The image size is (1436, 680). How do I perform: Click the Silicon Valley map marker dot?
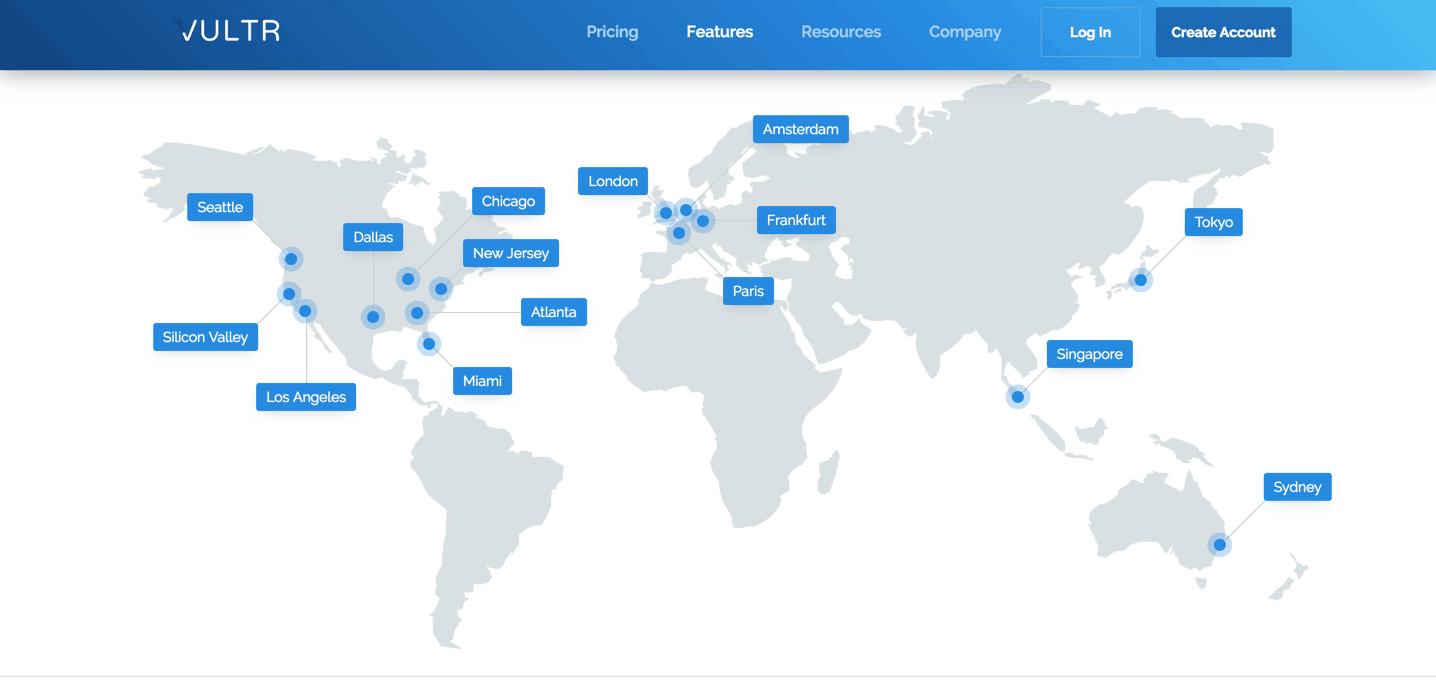pos(289,294)
